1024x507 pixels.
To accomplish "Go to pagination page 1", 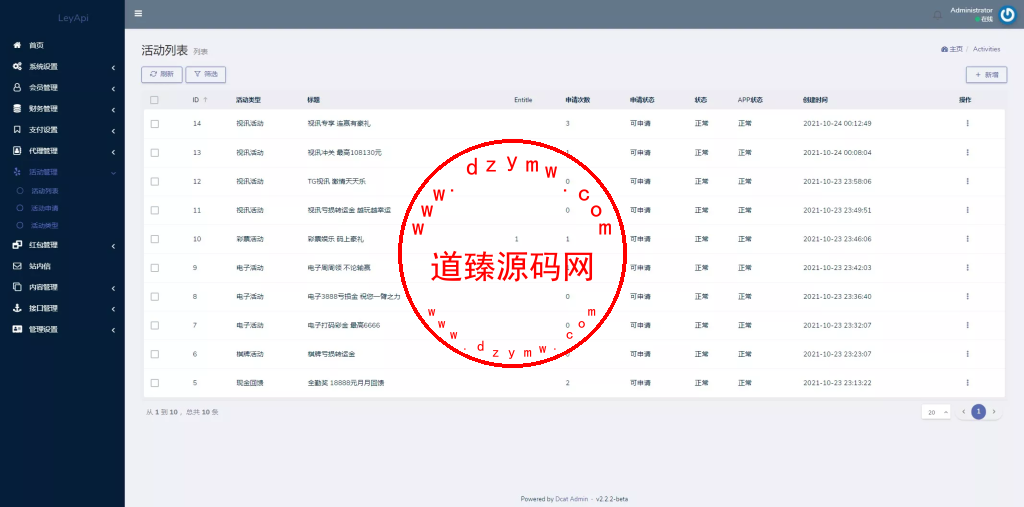I will click(x=978, y=412).
